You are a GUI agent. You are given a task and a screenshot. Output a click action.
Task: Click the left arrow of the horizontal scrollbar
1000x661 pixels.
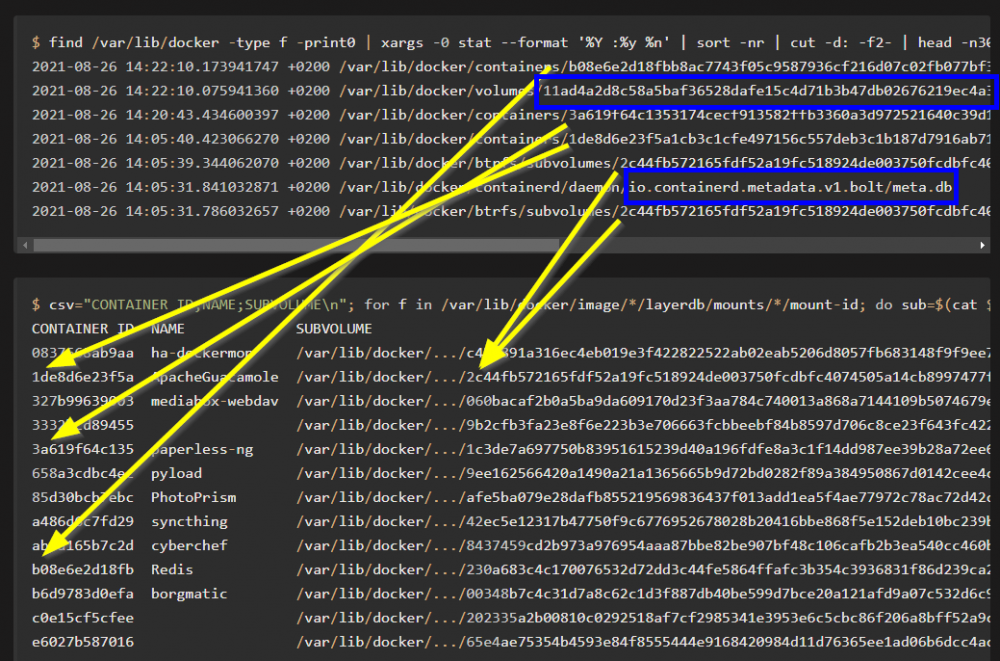tap(25, 245)
